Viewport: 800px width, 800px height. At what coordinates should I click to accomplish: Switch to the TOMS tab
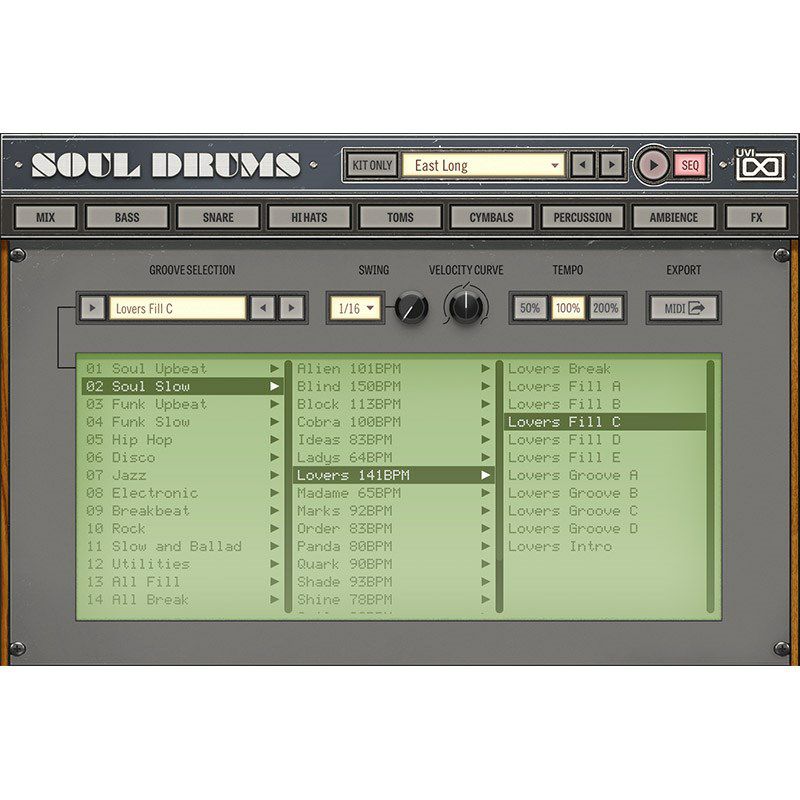(x=400, y=217)
